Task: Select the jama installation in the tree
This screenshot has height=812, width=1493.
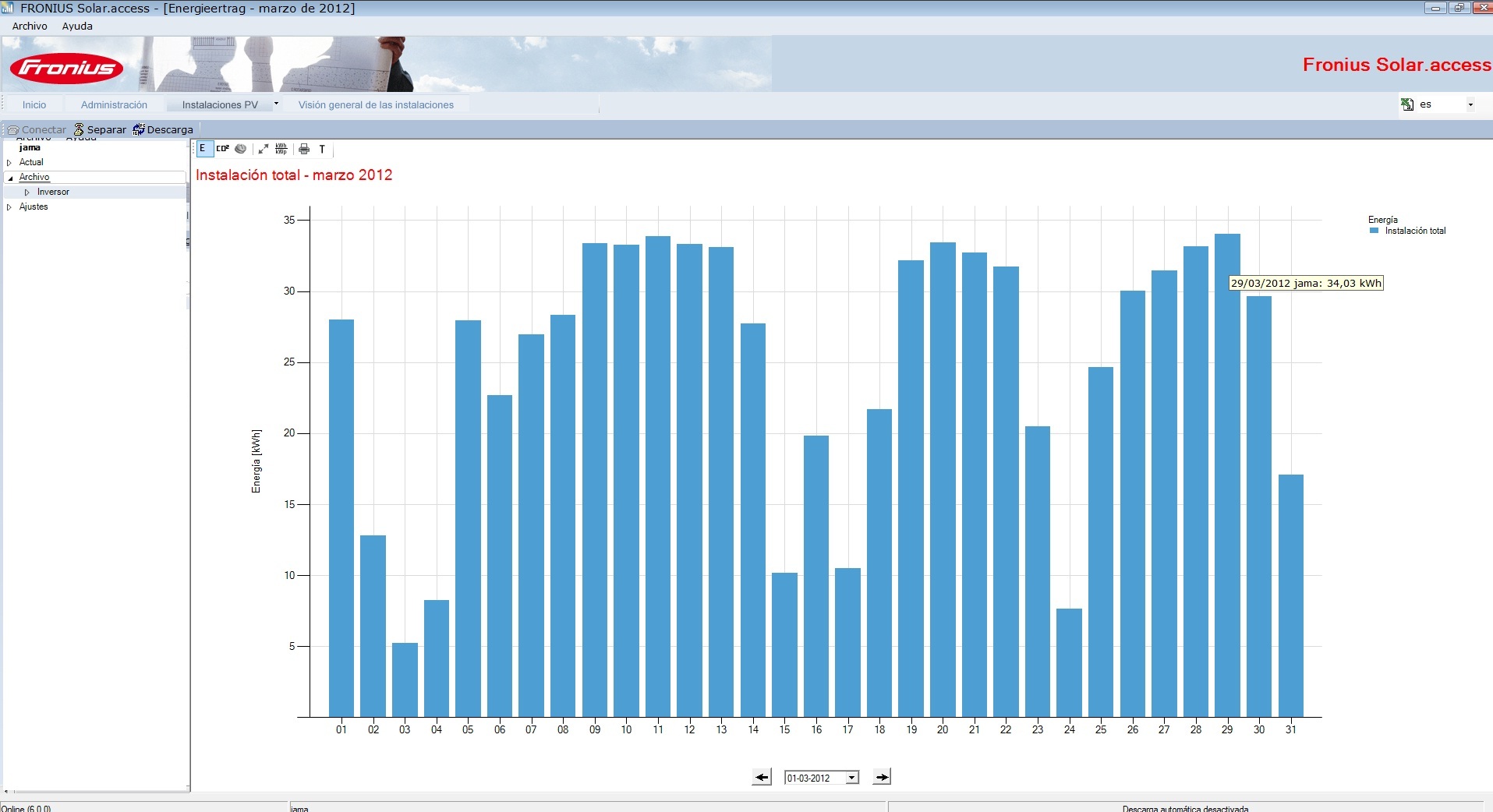Action: 30,147
